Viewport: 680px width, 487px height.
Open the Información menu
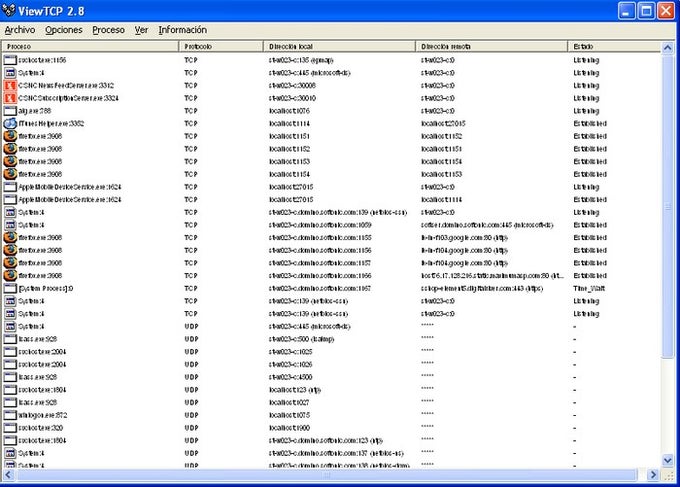tap(183, 30)
